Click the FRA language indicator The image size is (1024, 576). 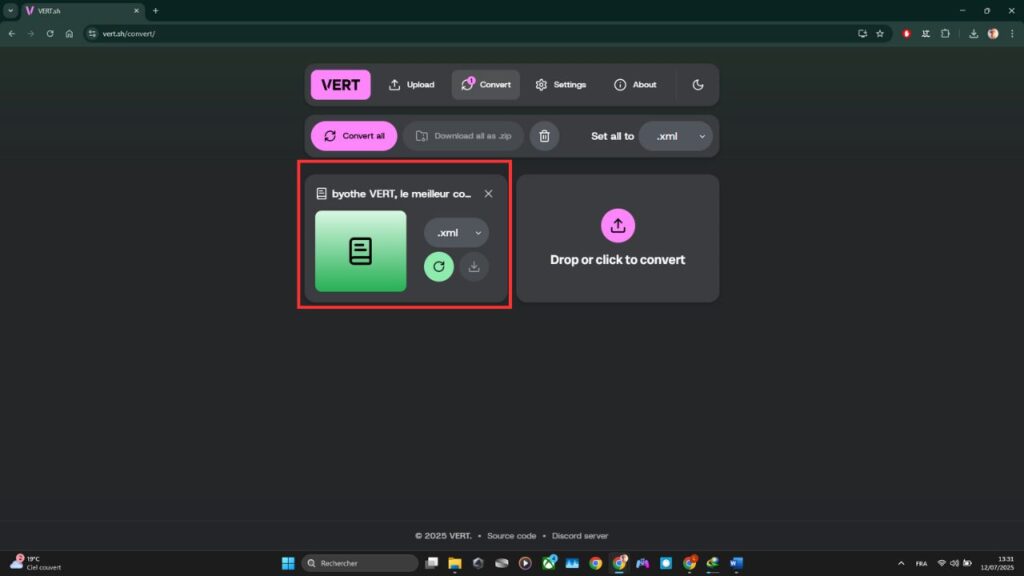(921, 563)
